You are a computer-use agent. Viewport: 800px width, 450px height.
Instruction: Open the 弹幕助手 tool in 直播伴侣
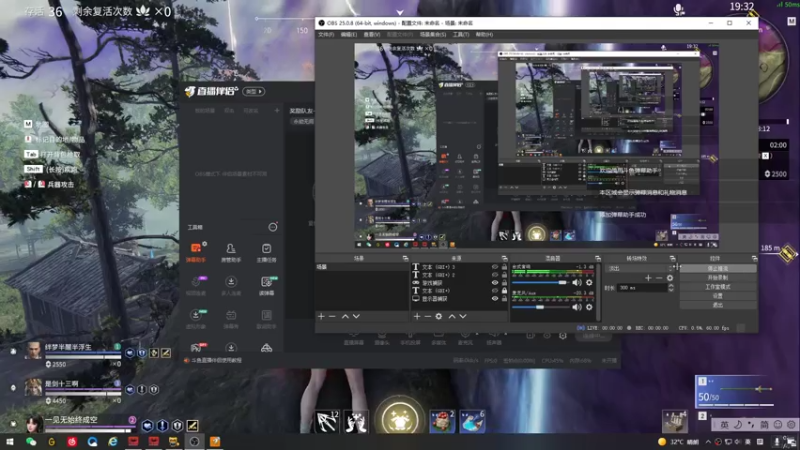196,253
